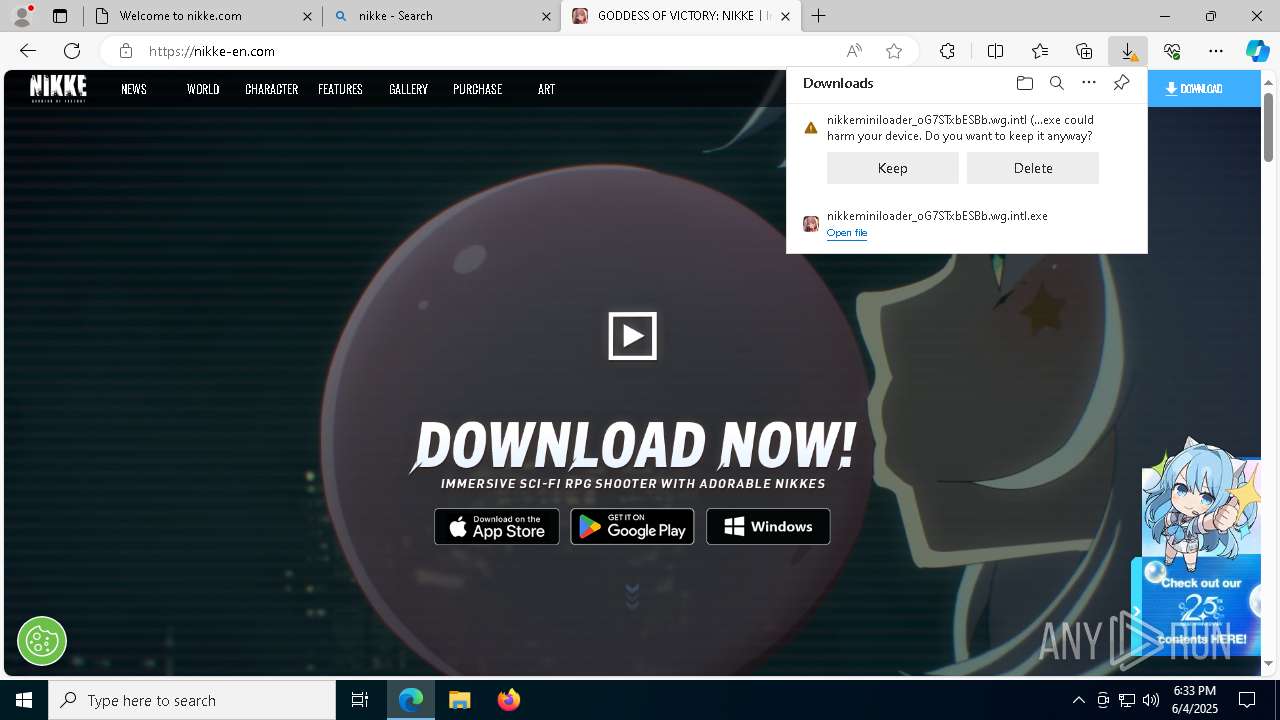Open Task View on taskbar
The height and width of the screenshot is (720, 1280).
[360, 700]
